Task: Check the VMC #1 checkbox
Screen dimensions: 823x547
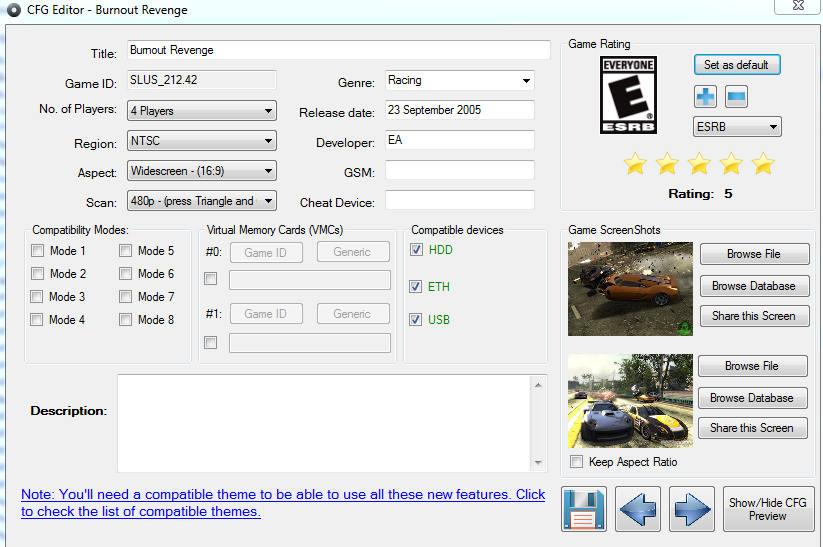Action: click(210, 342)
